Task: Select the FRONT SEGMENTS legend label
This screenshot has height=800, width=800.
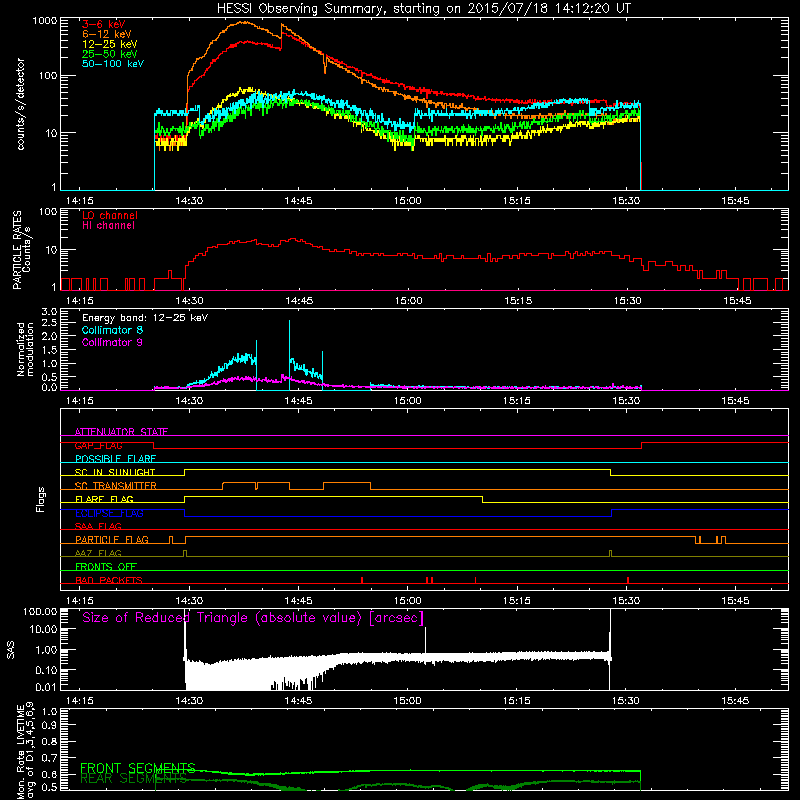Action: [138, 768]
